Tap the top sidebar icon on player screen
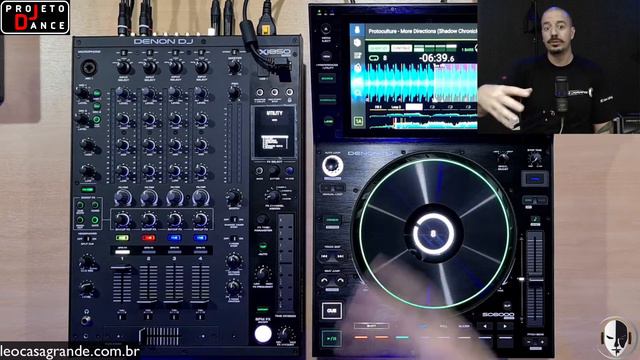This screenshot has width=640, height=360. (x=358, y=30)
